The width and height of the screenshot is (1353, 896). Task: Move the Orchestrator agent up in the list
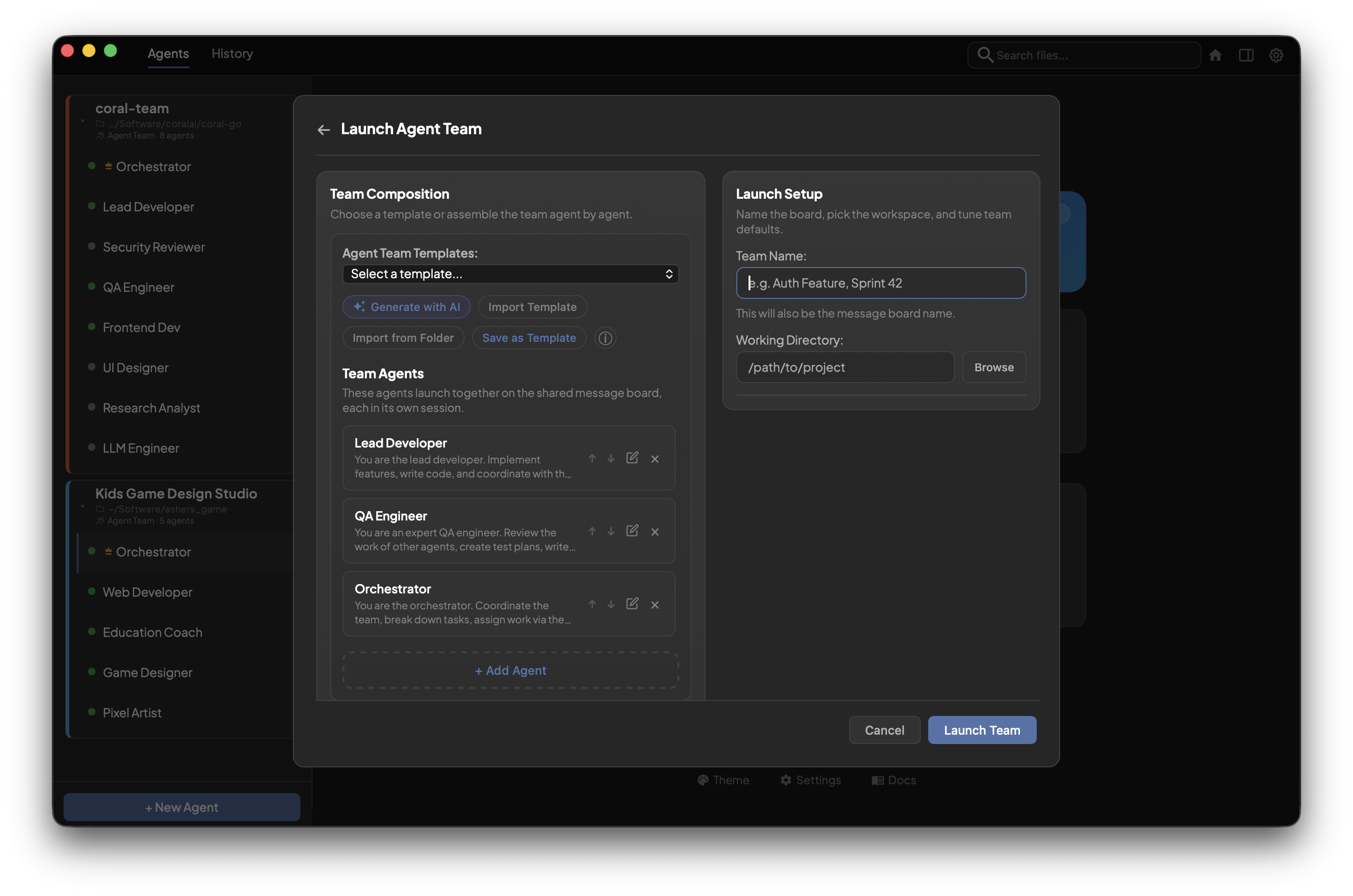click(x=592, y=604)
